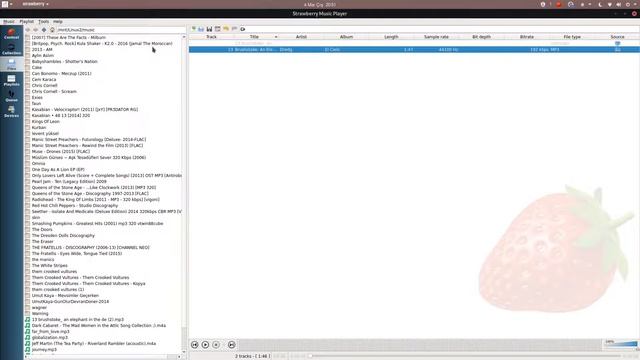
Task: Select the Cake folder
Action: [37, 67]
